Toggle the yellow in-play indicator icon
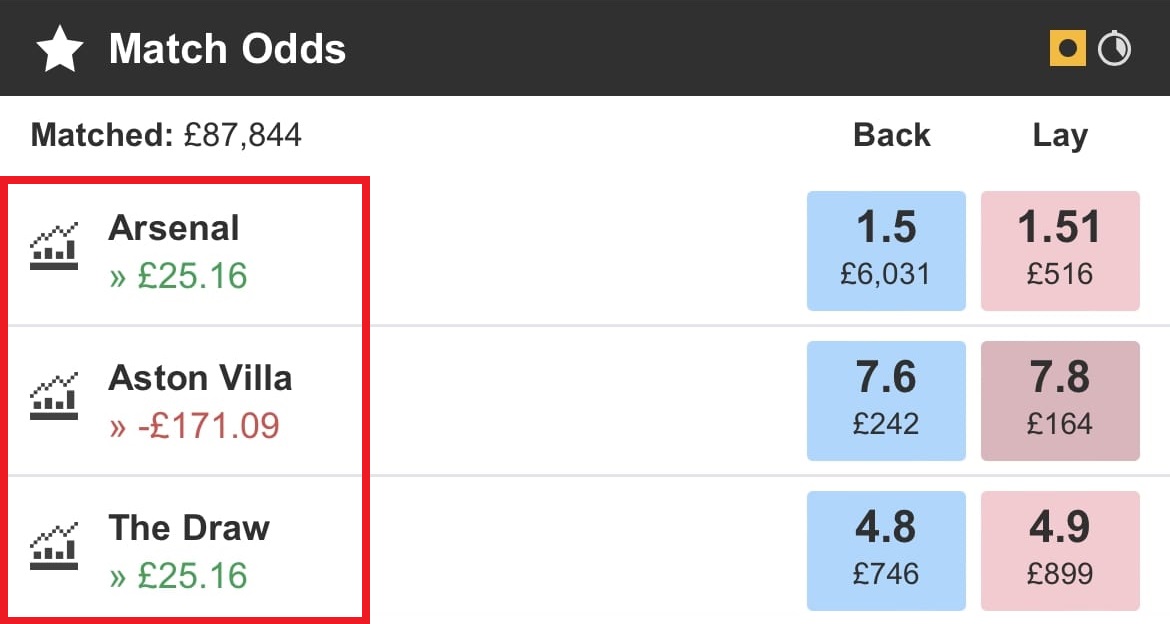This screenshot has height=624, width=1170. click(x=1067, y=48)
